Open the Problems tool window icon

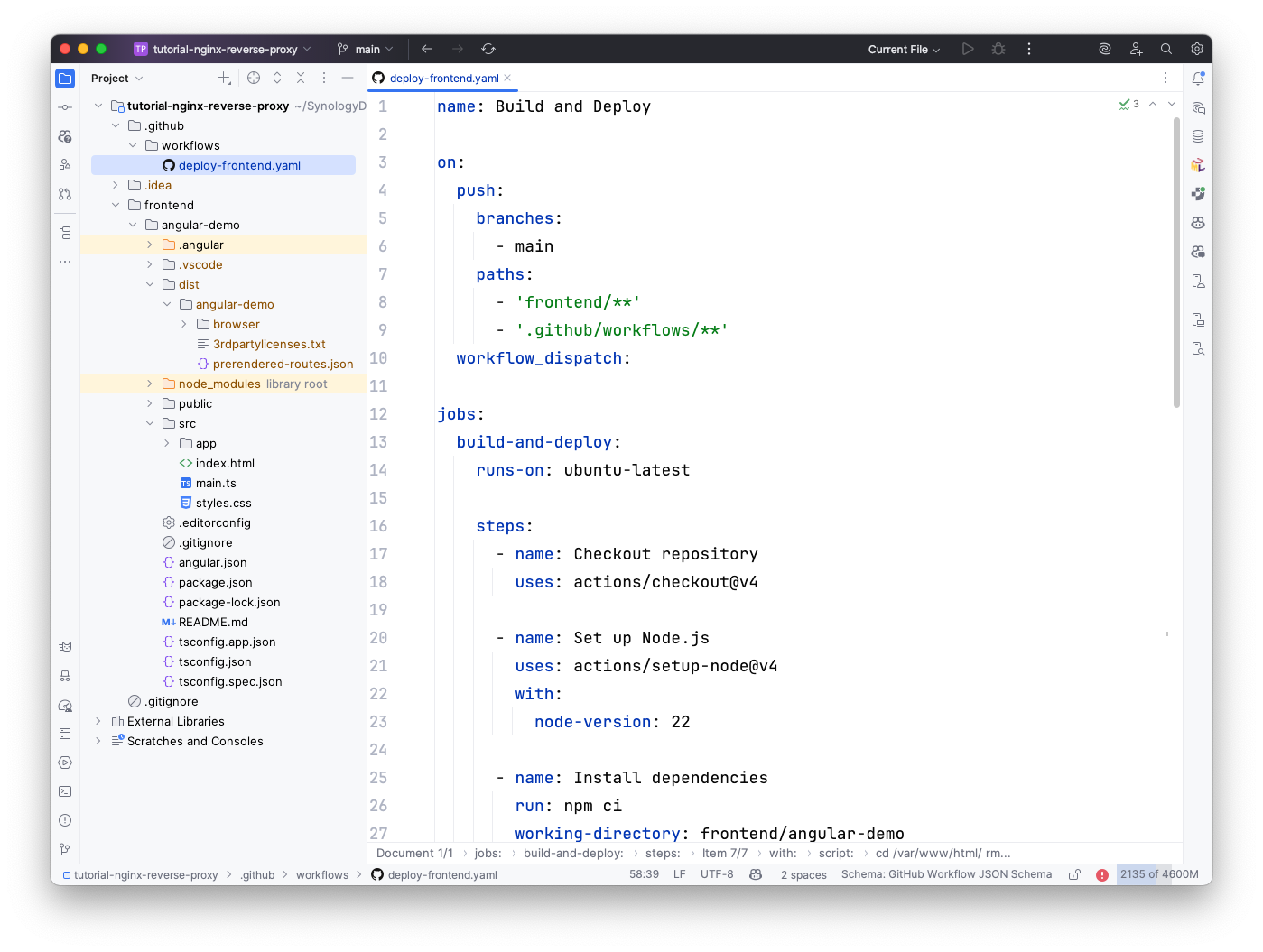[x=65, y=820]
